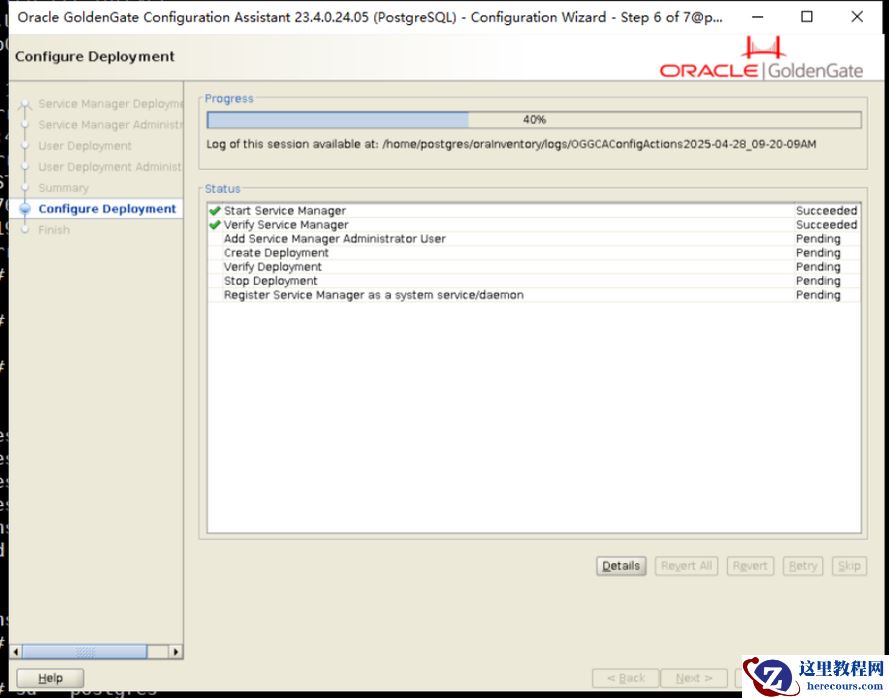The image size is (889, 698).
Task: Click sidebar scrollbar right arrow
Action: (176, 652)
